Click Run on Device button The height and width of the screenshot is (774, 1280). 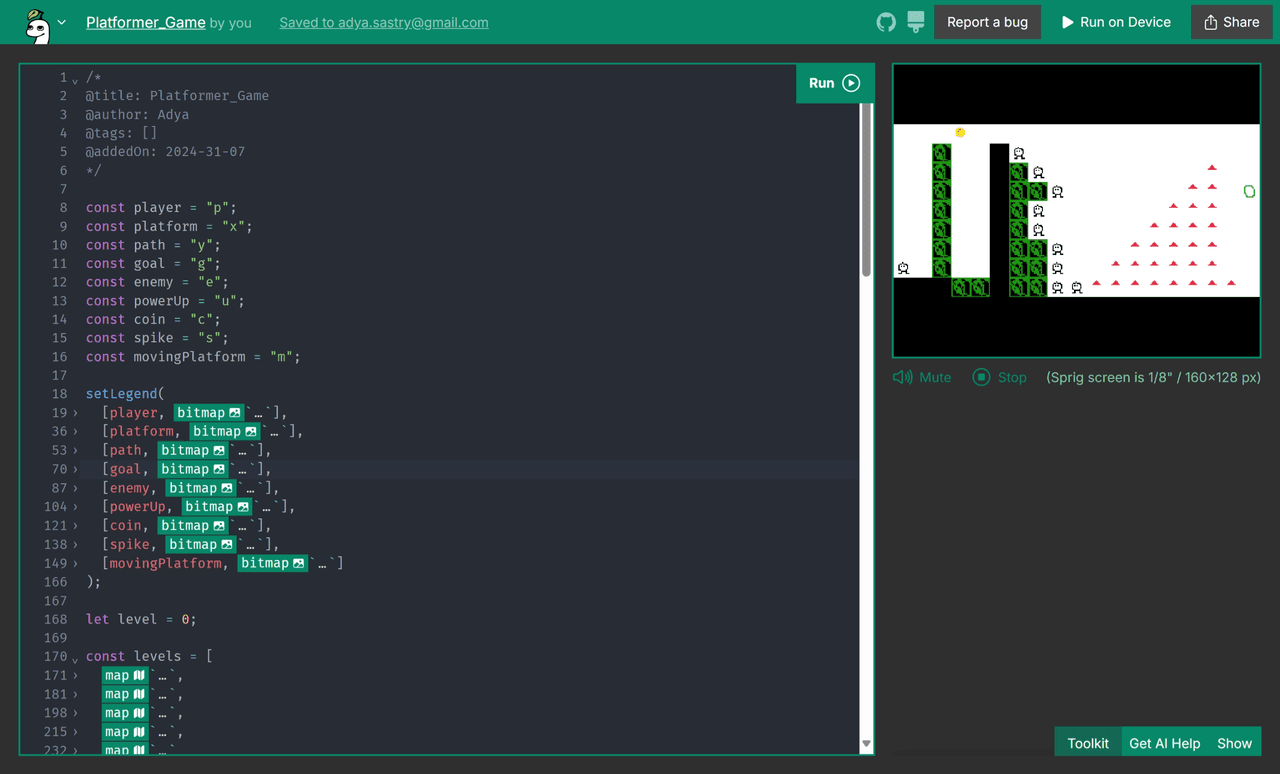[1115, 22]
